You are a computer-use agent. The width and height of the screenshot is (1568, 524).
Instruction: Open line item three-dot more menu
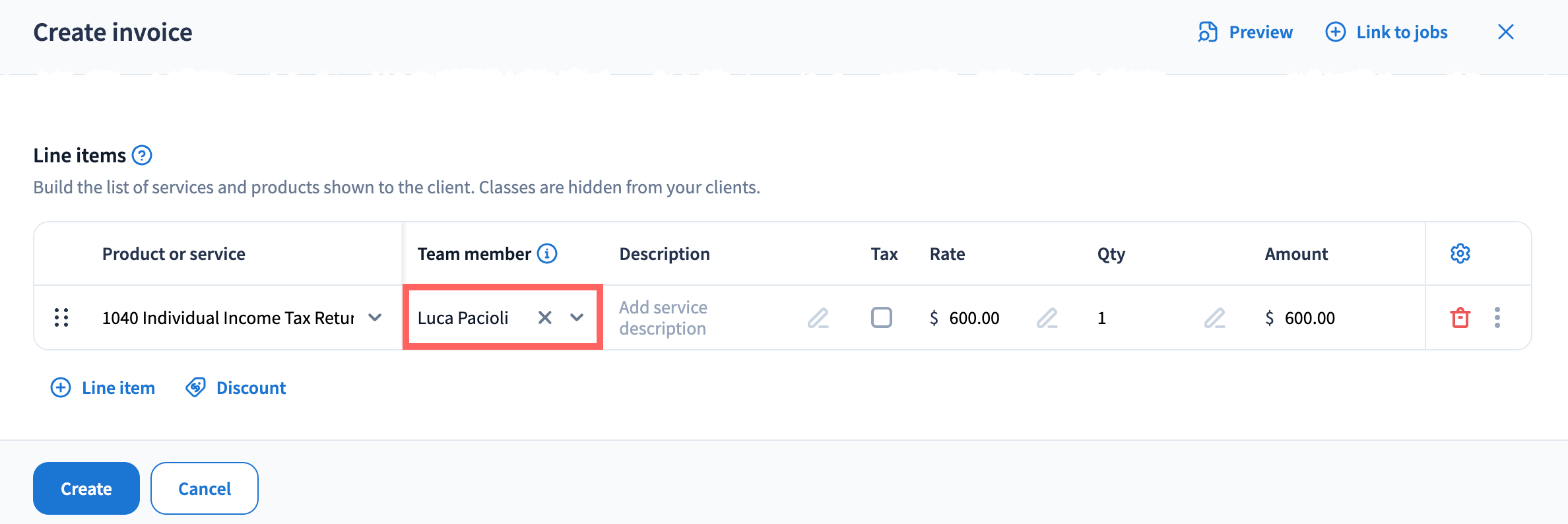(1497, 318)
